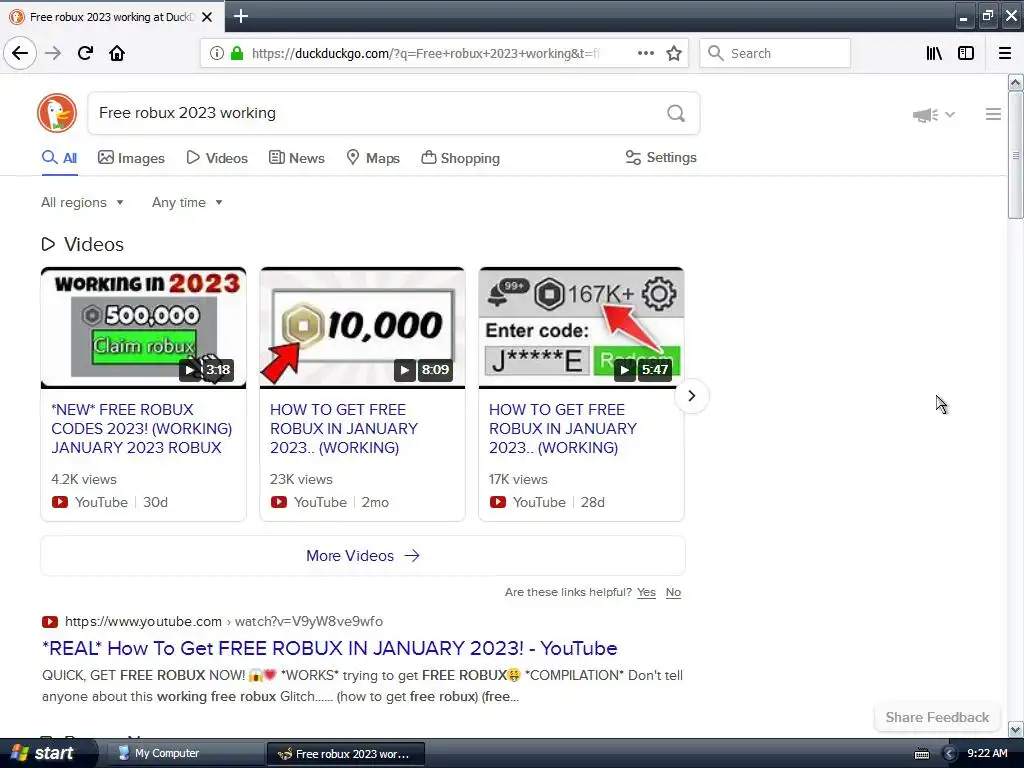Viewport: 1024px width, 768px height.
Task: Open the Library icon in toolbar
Action: [934, 53]
